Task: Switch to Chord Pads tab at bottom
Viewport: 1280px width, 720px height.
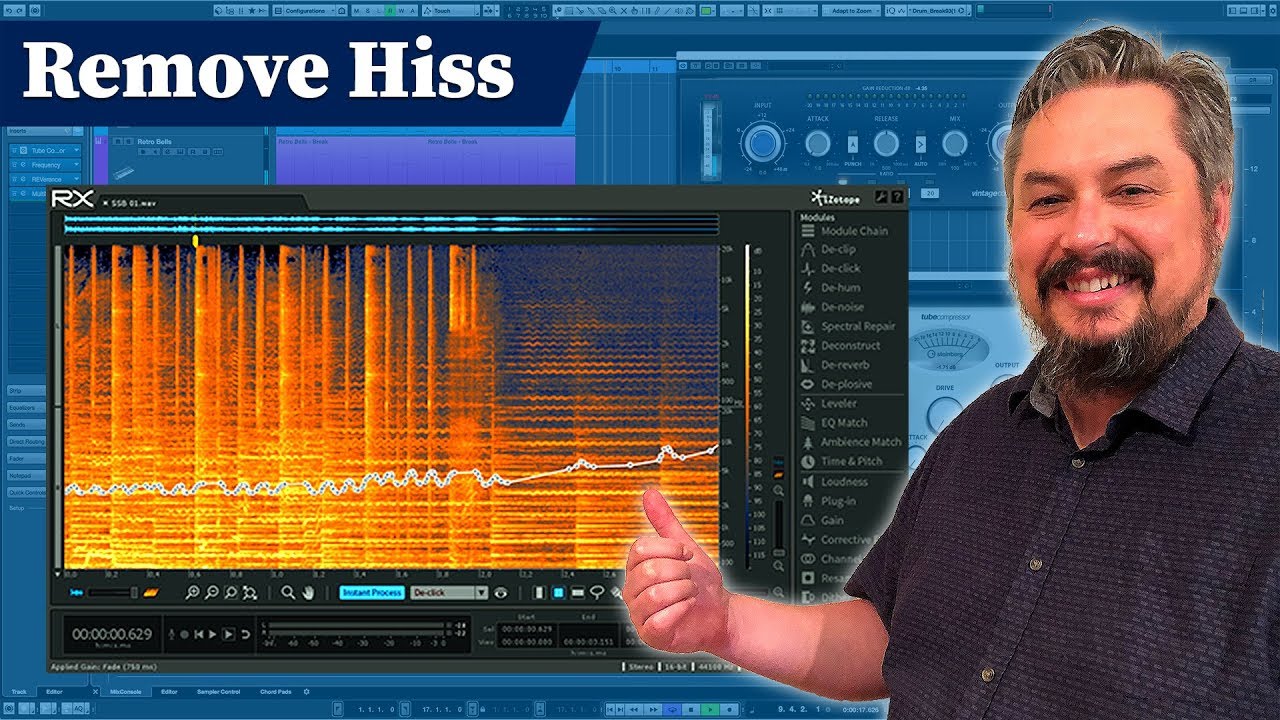Action: tap(278, 691)
